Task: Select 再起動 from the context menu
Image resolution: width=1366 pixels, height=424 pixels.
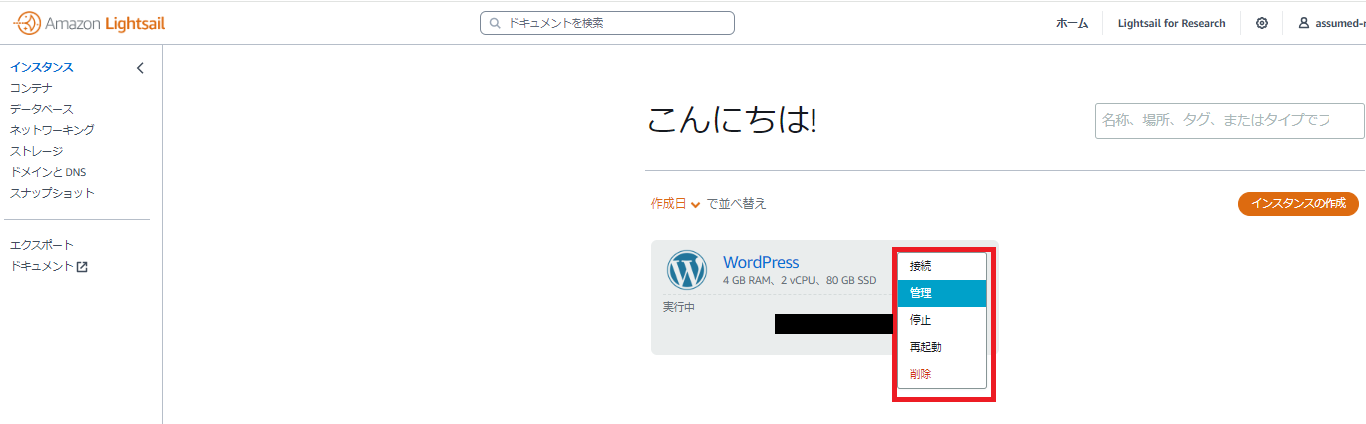Action: [x=942, y=347]
